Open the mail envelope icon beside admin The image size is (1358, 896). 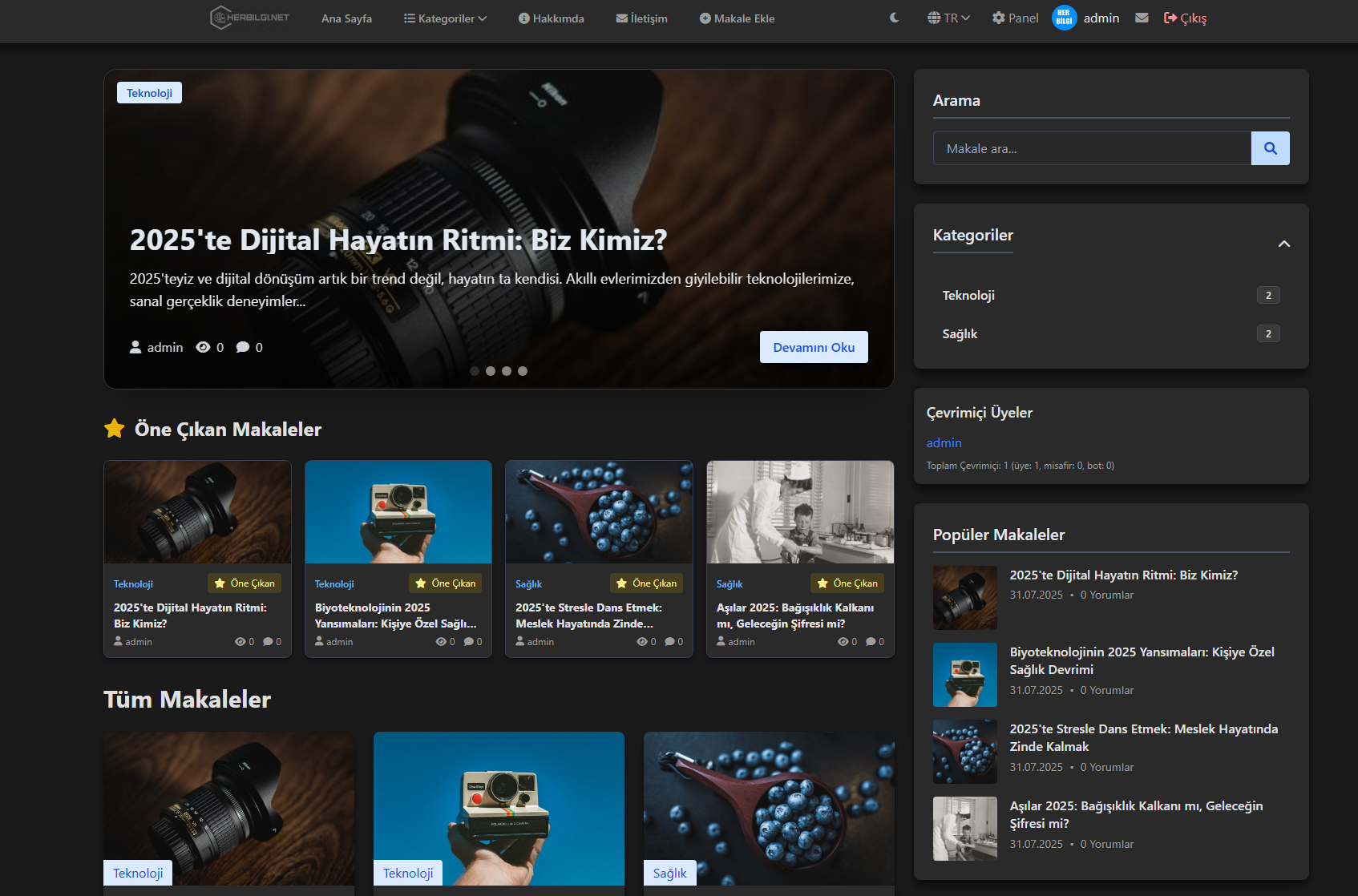click(1142, 18)
